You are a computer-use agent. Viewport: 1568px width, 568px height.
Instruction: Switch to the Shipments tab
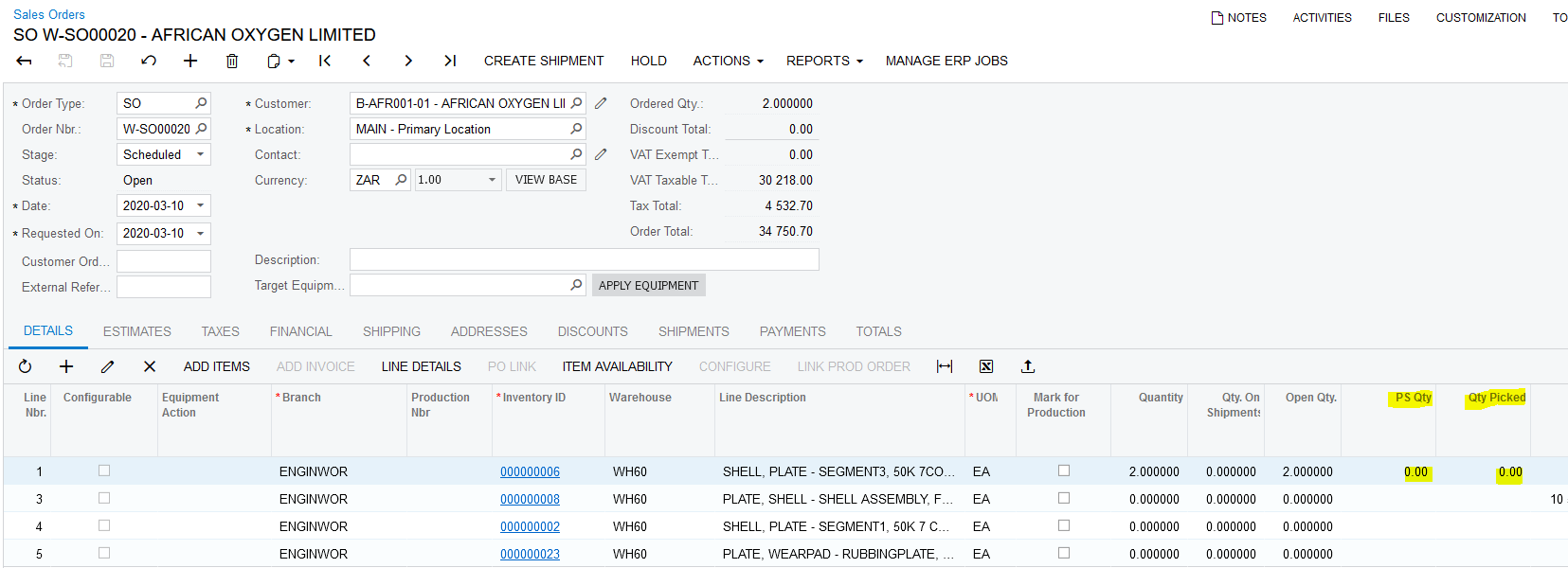pyautogui.click(x=694, y=331)
